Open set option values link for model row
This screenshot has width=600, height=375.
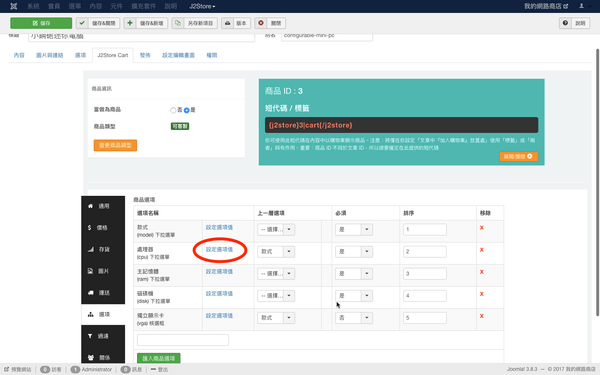point(219,227)
